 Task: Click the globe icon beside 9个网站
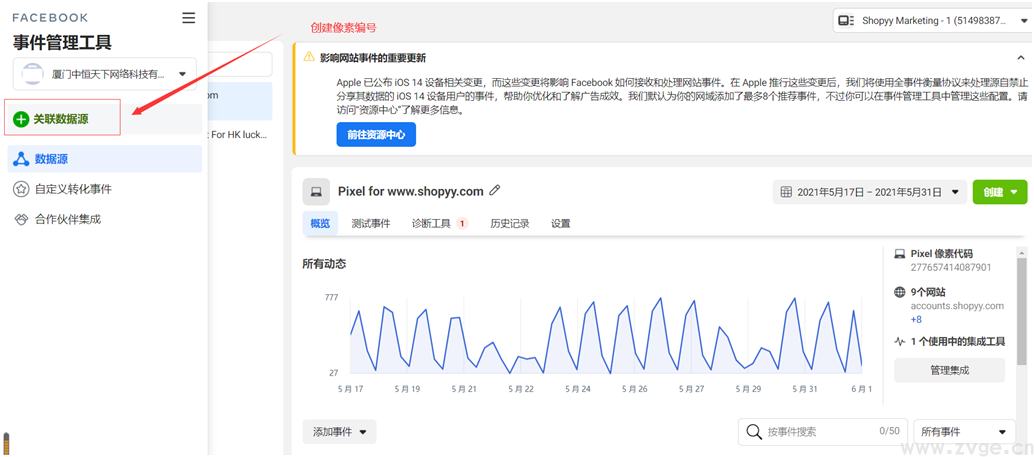tap(899, 292)
